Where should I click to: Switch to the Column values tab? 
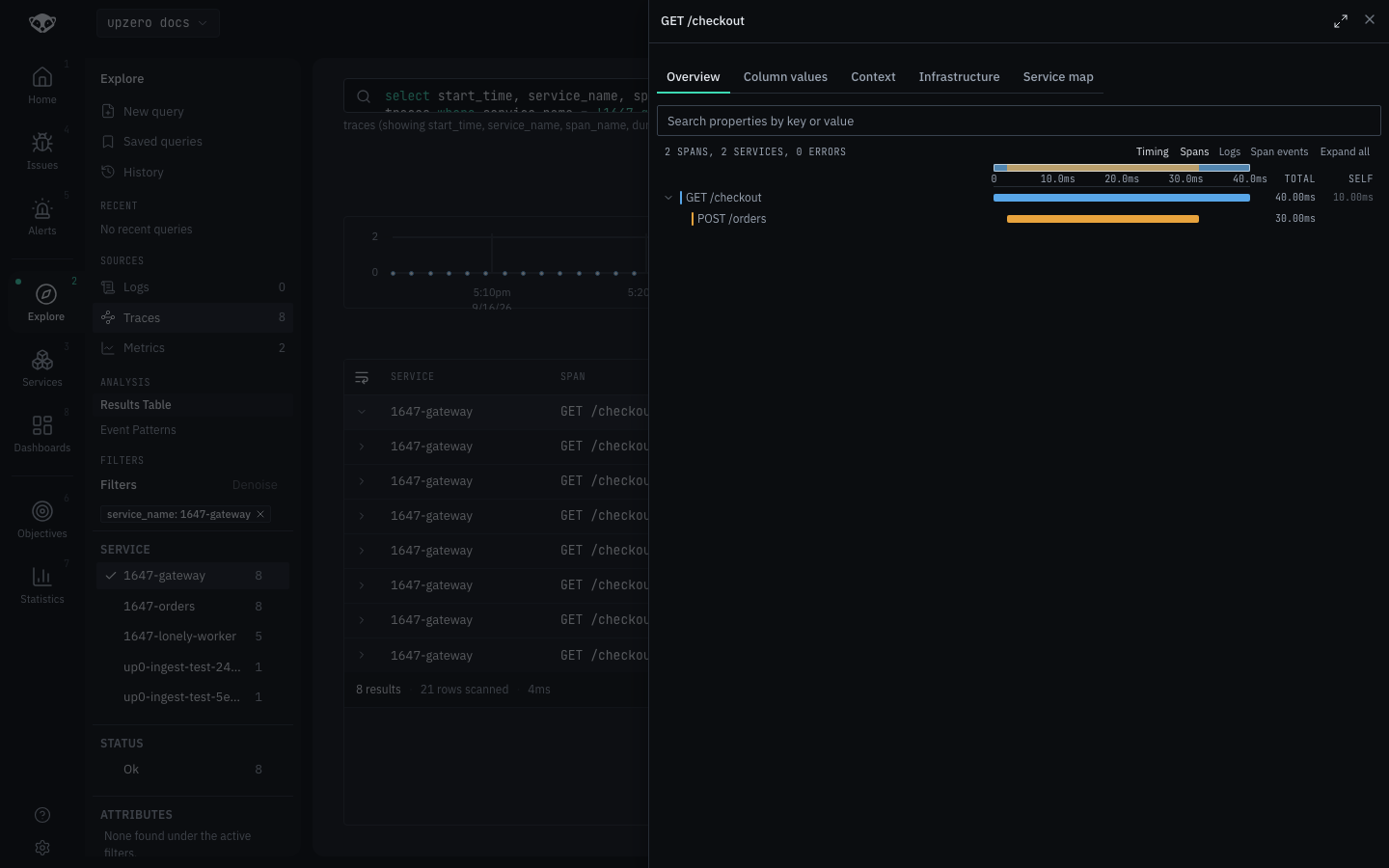pos(785,77)
